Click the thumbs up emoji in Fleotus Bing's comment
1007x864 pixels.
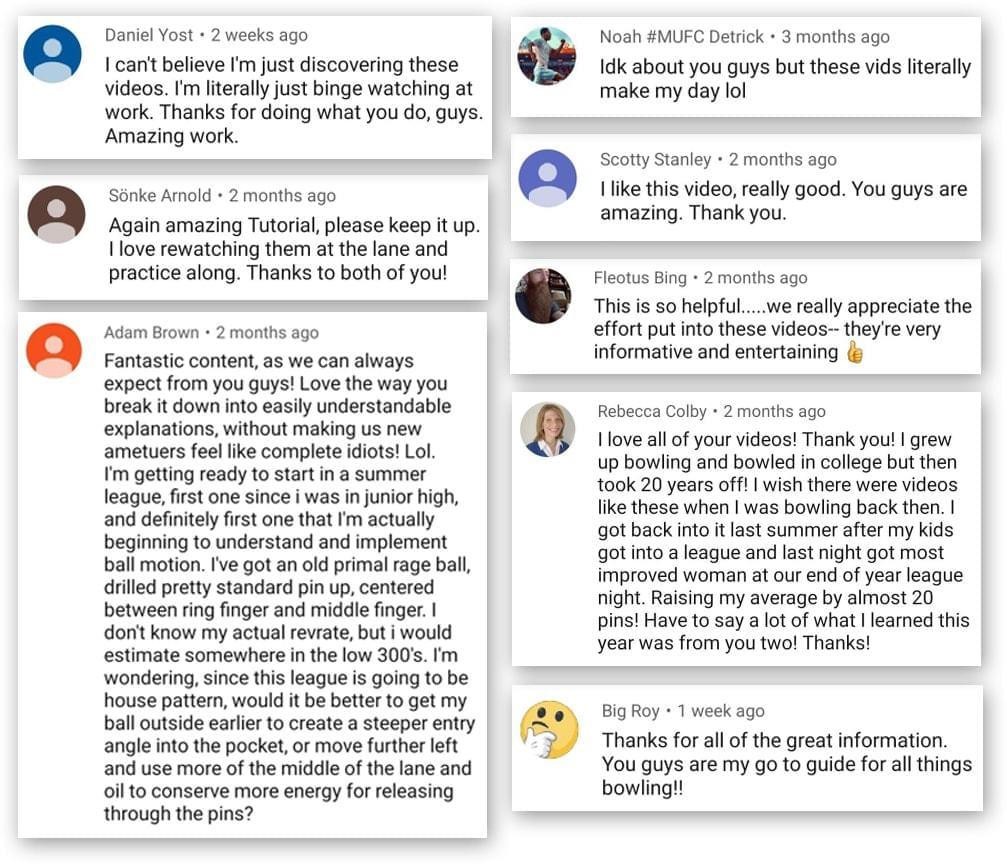click(855, 352)
